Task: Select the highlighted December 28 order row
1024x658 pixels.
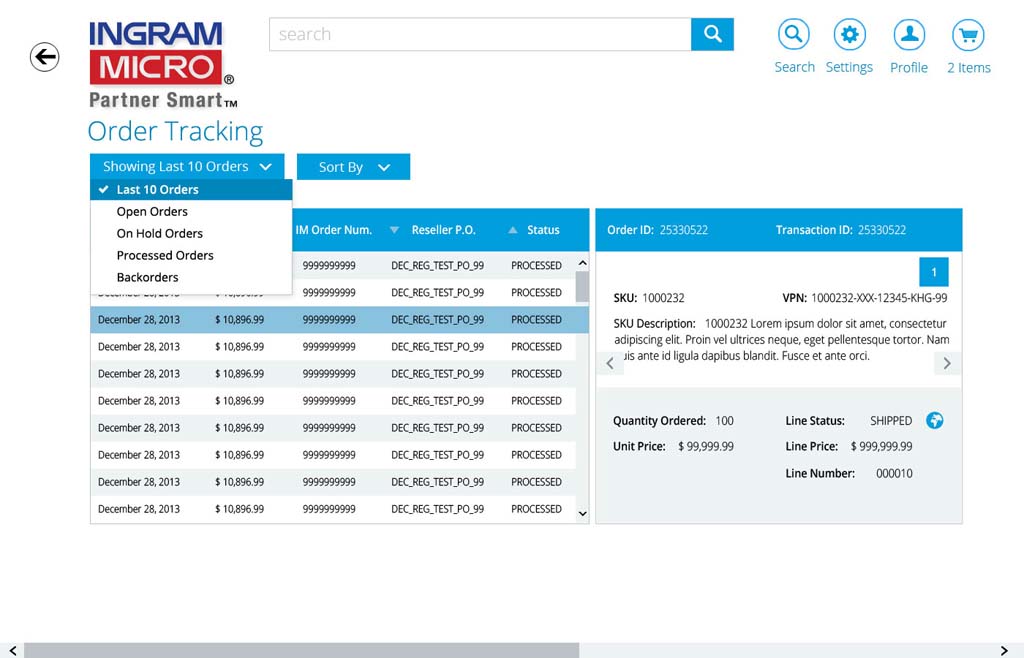Action: point(333,320)
